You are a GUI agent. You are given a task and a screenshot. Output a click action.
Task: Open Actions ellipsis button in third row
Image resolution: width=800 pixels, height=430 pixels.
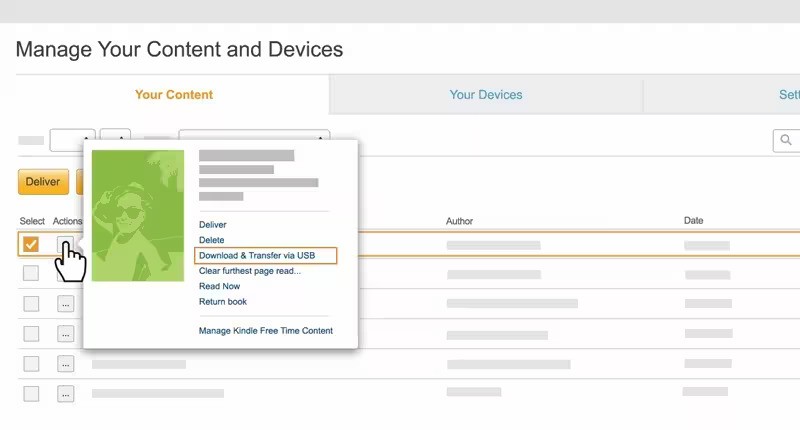tap(65, 304)
